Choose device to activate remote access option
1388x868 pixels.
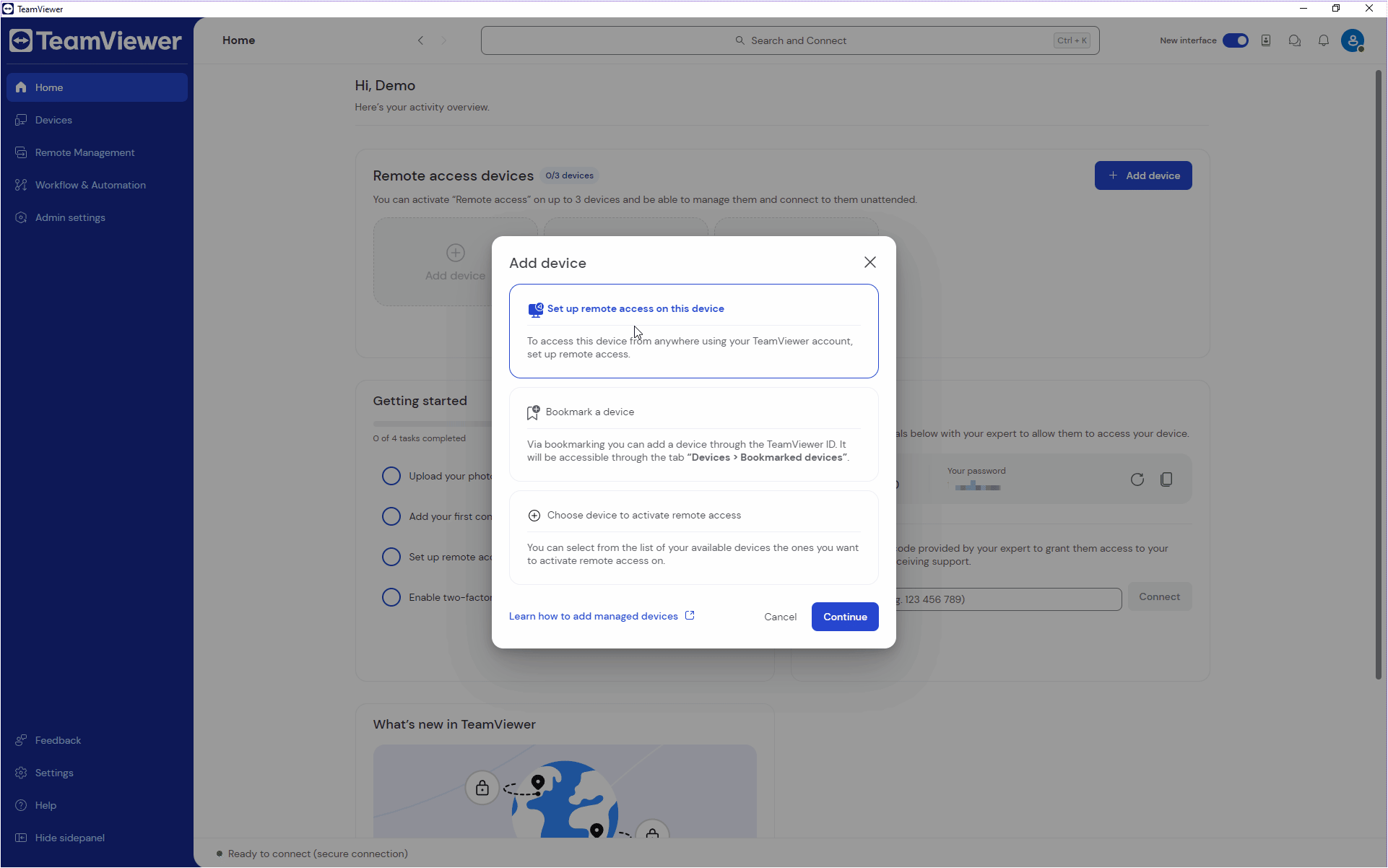tap(643, 515)
